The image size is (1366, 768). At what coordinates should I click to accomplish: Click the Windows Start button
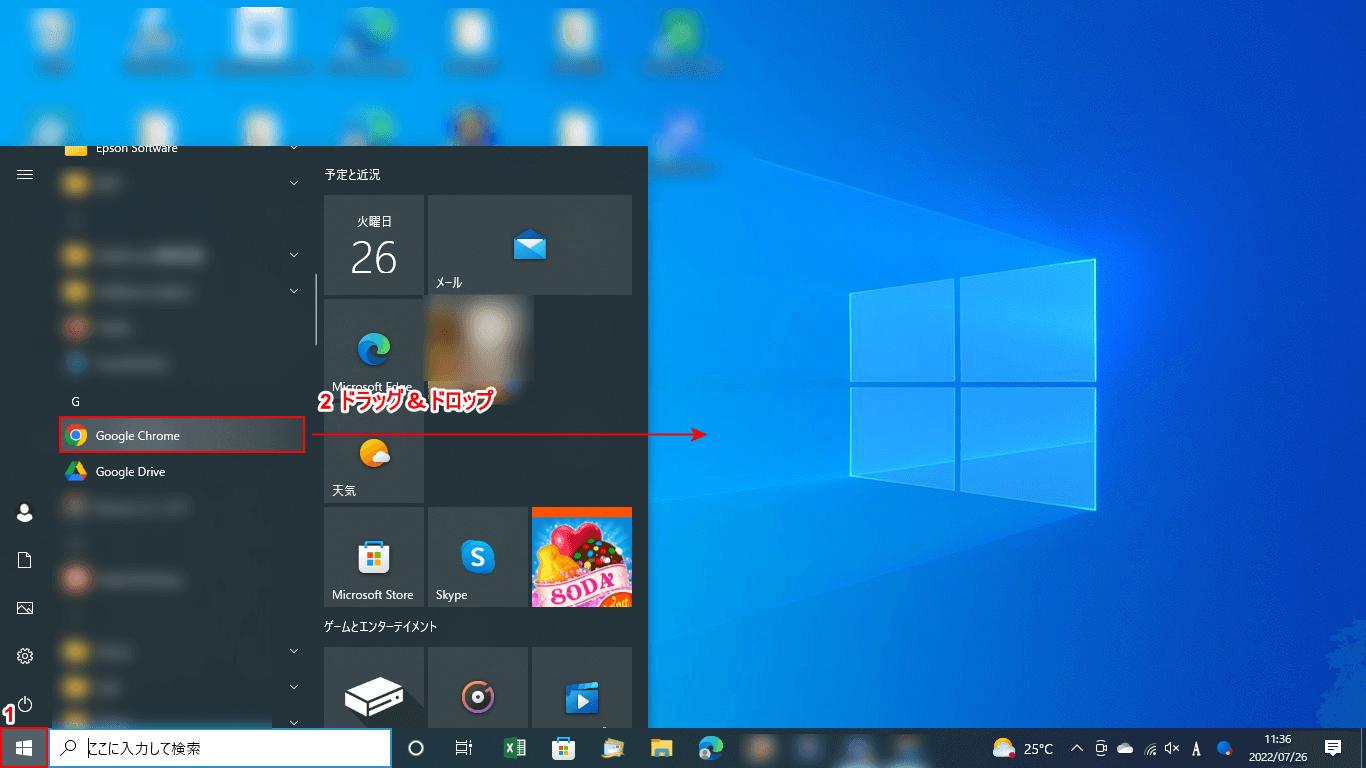click(x=24, y=748)
